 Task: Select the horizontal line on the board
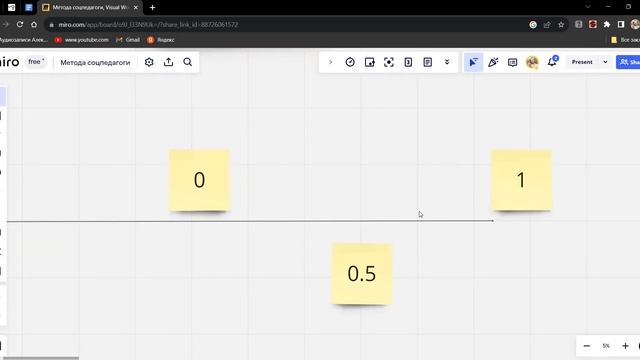click(x=250, y=221)
